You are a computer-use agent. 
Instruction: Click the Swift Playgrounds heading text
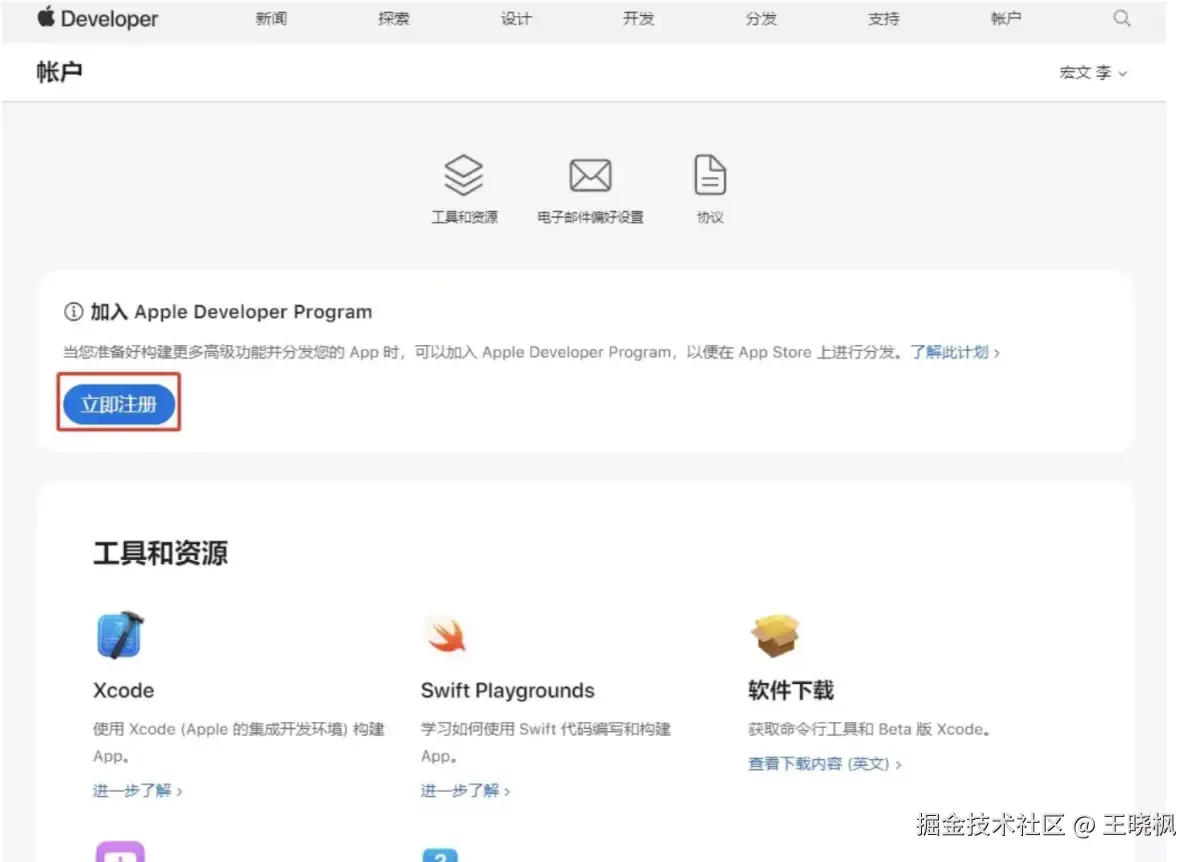click(x=507, y=690)
